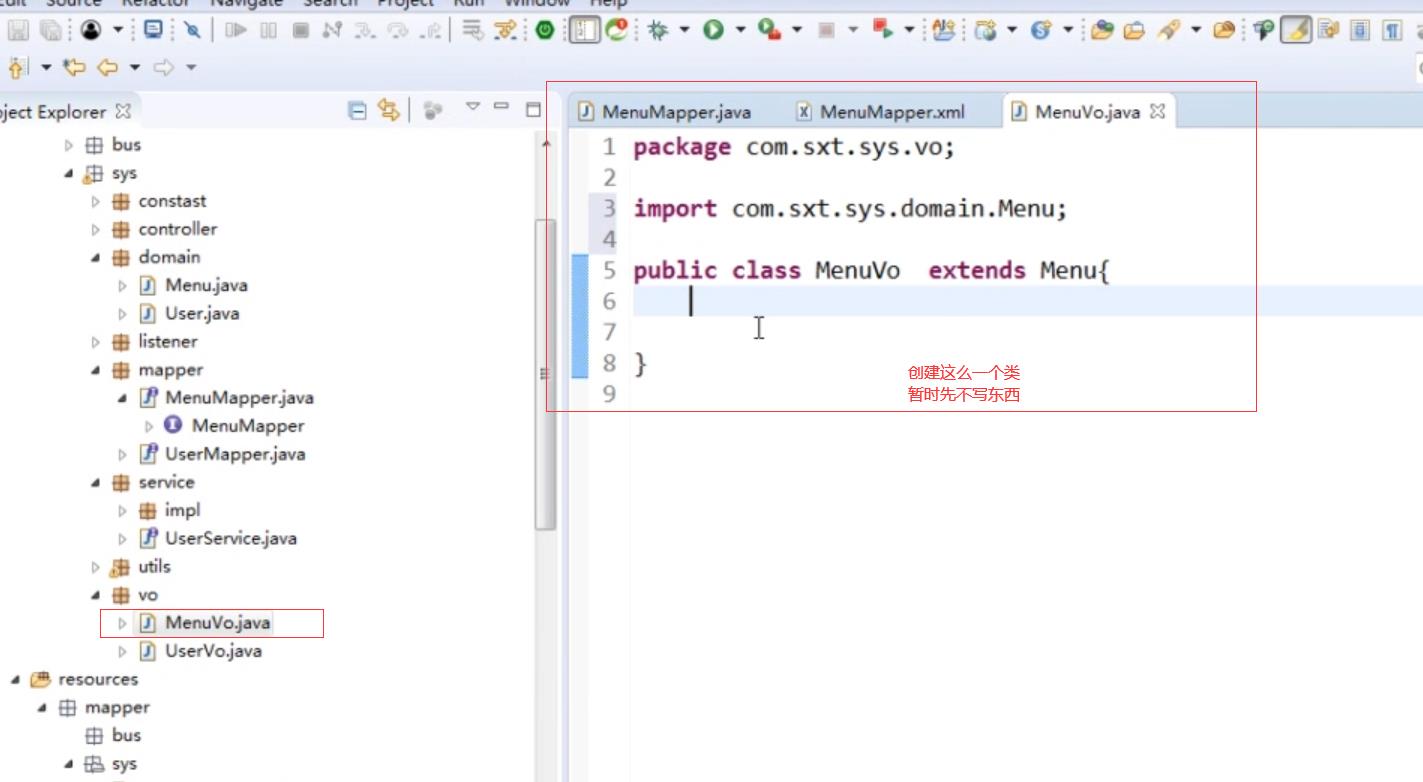
Task: Toggle the pressed breadcrumb toolbar button
Action: point(584,31)
